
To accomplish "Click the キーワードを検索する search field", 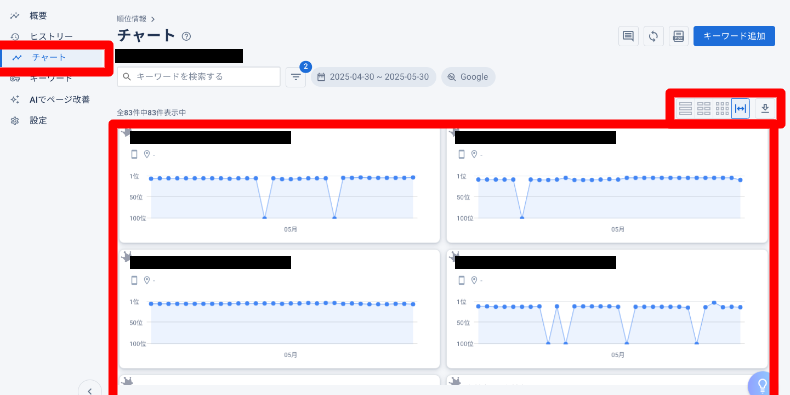I will (x=199, y=77).
